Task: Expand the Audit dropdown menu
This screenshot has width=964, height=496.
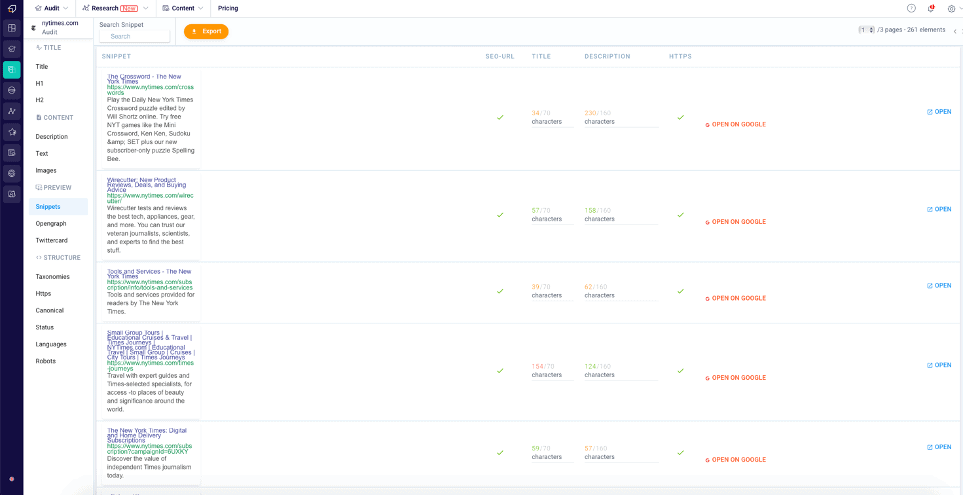Action: 51,9
